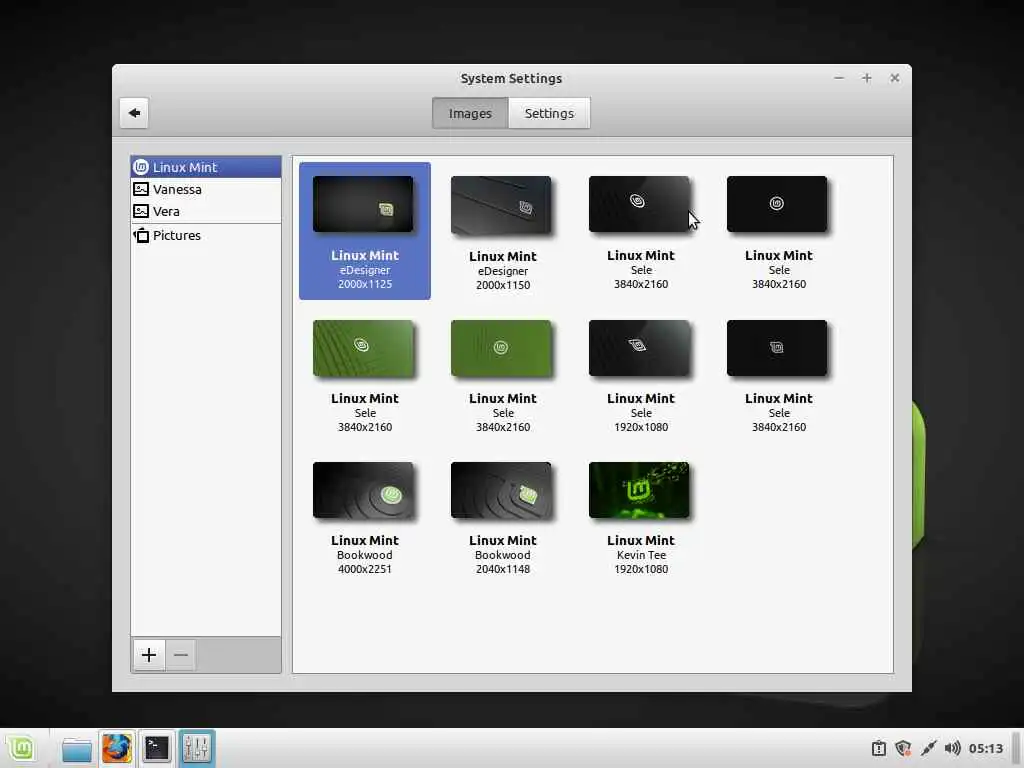Select eDesigner 2000x1125 wallpaper thumbnail
The image size is (1024, 768).
(x=363, y=204)
